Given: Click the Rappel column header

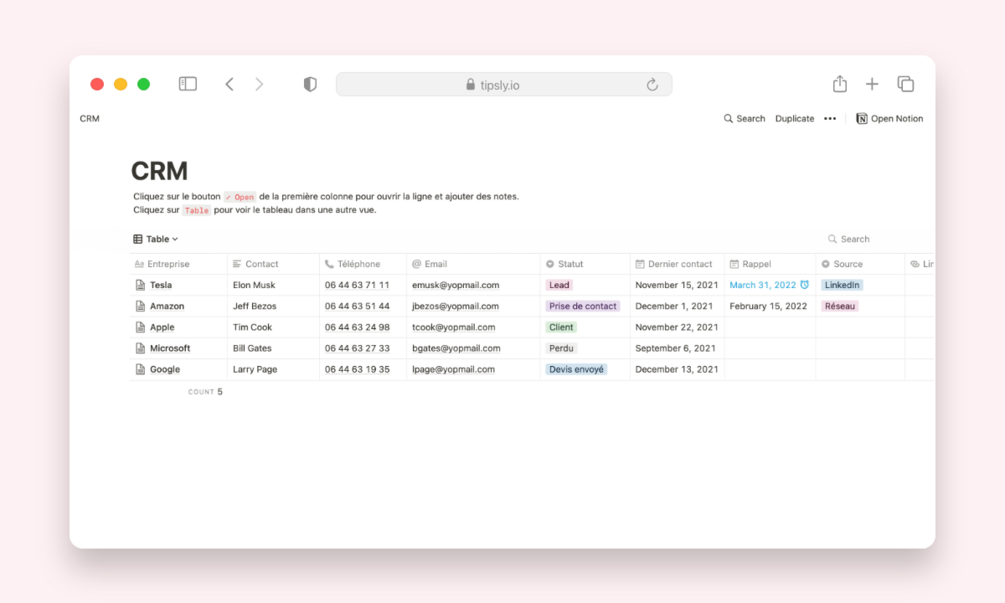Looking at the screenshot, I should pyautogui.click(x=770, y=264).
